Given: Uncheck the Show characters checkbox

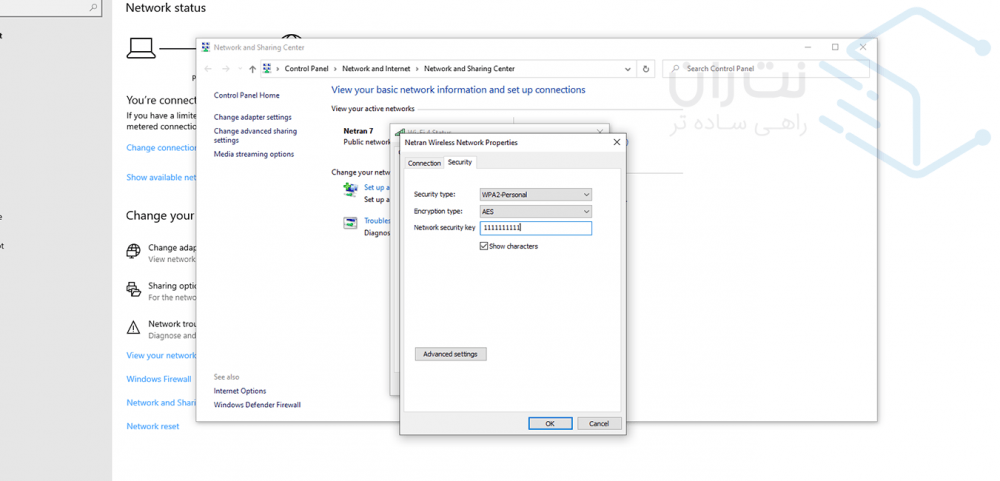Looking at the screenshot, I should (484, 246).
